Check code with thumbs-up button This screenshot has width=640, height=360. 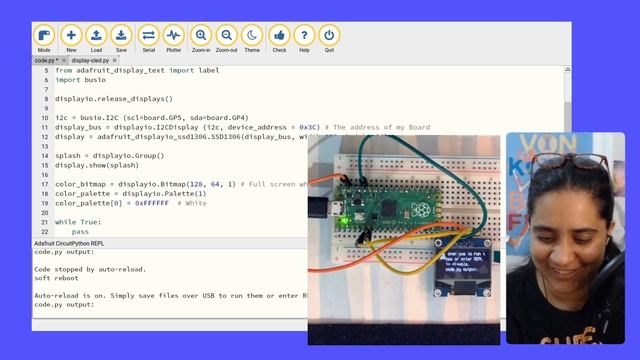coord(279,39)
